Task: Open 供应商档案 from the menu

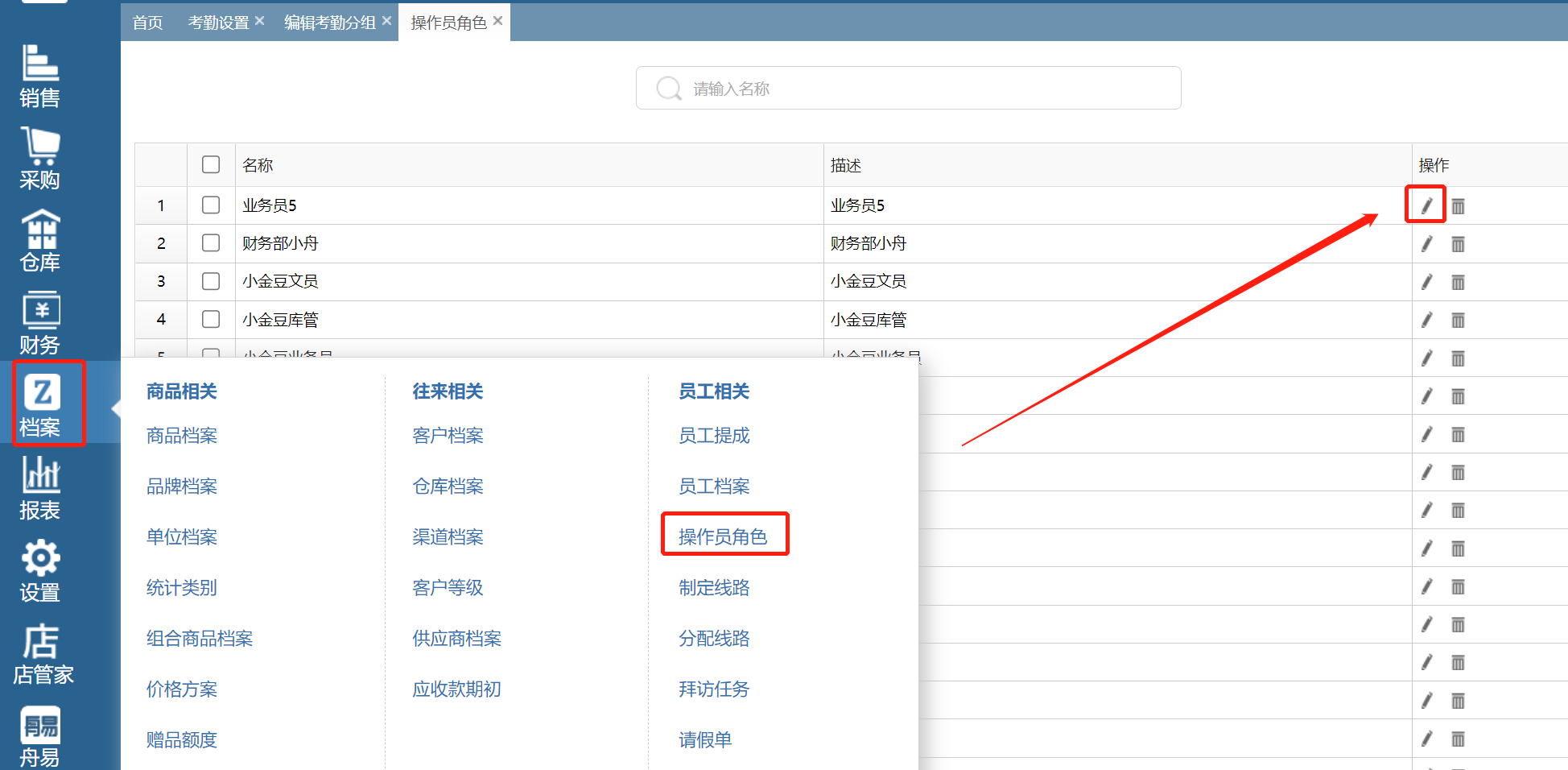Action: pos(457,639)
